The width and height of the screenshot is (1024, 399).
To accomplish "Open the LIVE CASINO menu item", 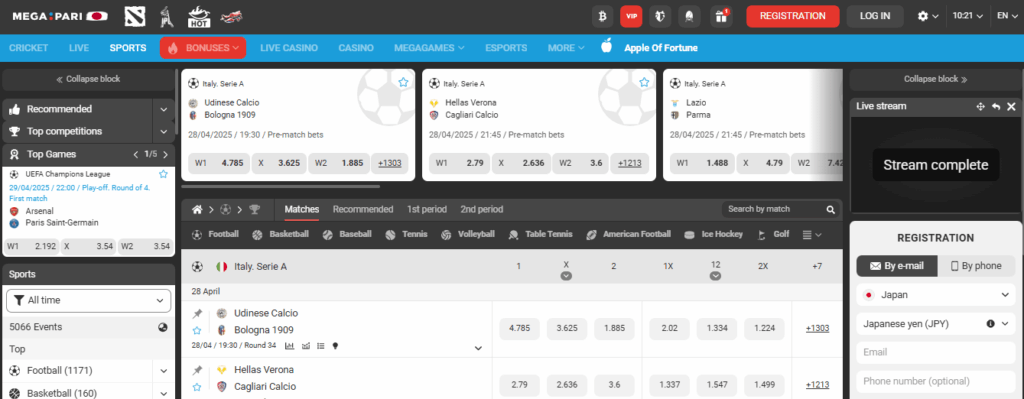I will tap(289, 48).
